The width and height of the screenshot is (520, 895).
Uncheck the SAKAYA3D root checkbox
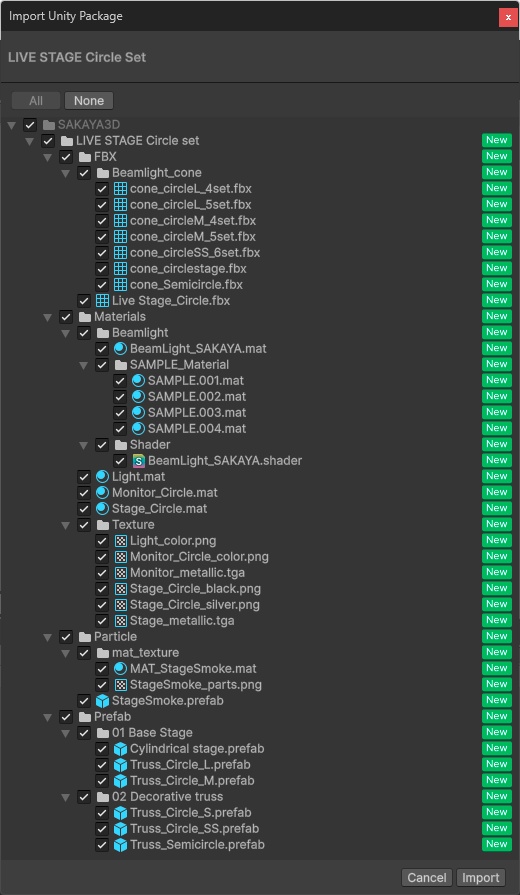[x=30, y=124]
